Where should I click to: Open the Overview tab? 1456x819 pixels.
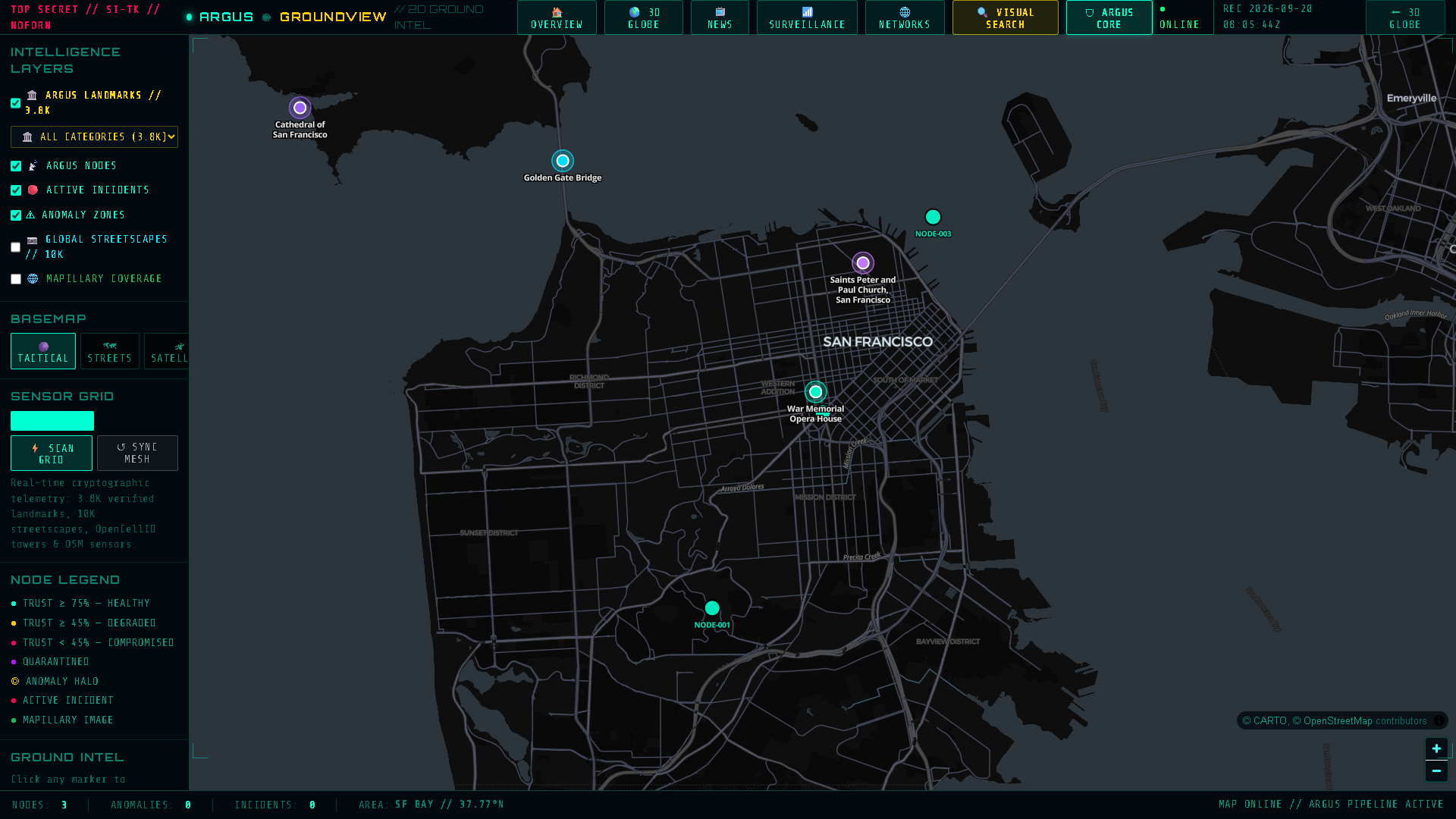pyautogui.click(x=557, y=17)
